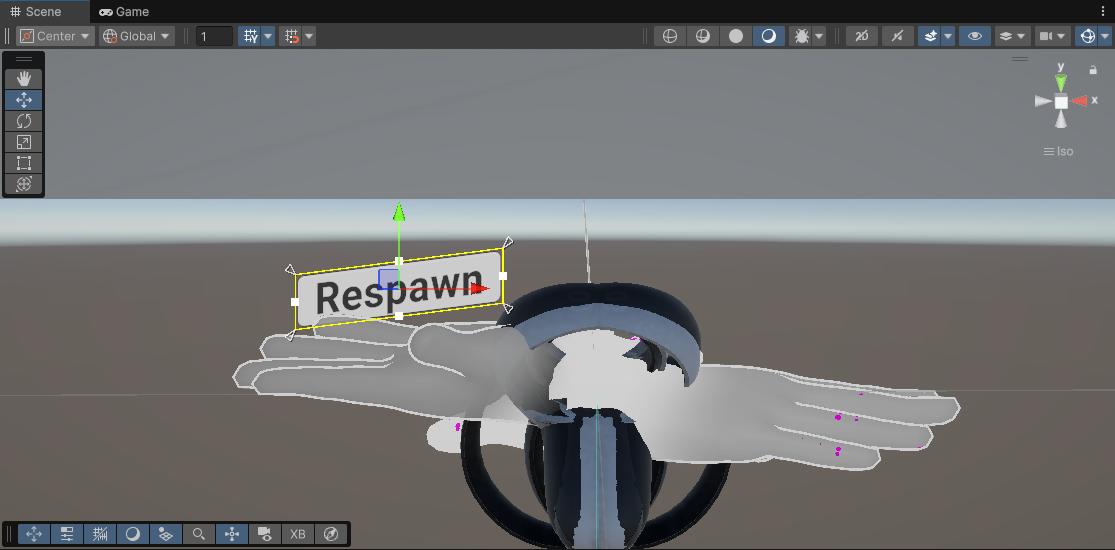Viewport: 1115px width, 550px height.
Task: Select Shaded Wireframe draw mode
Action: (703, 36)
